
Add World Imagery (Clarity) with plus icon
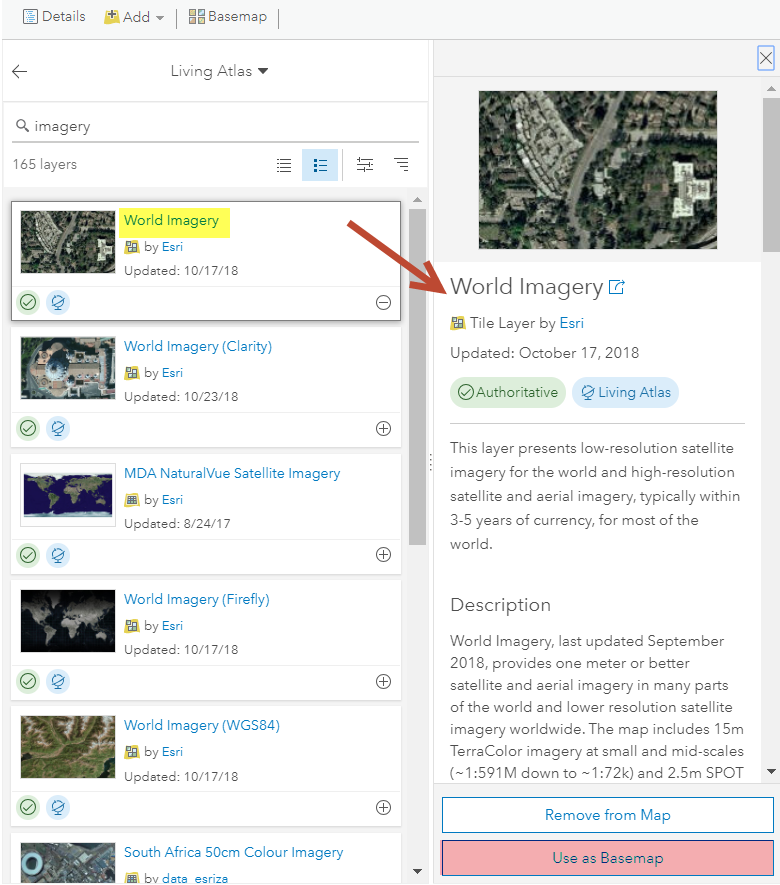(x=383, y=428)
